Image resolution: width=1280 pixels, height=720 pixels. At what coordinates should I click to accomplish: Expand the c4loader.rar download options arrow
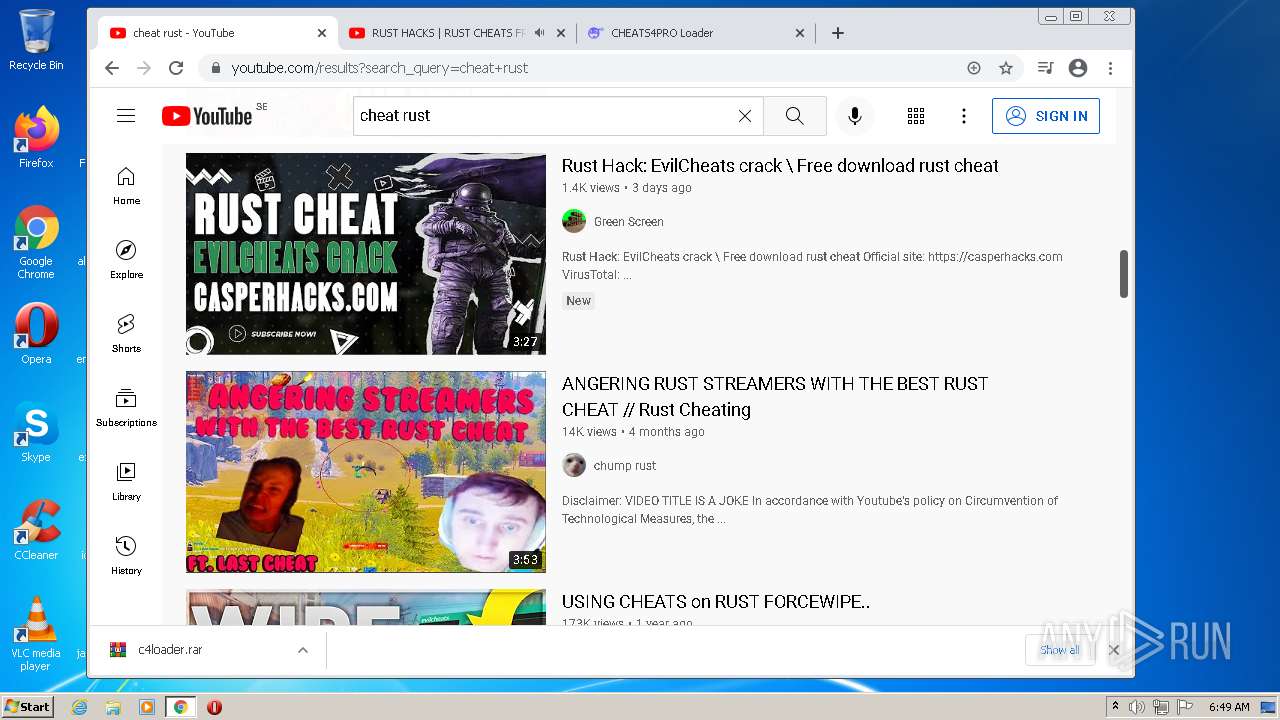tap(302, 650)
